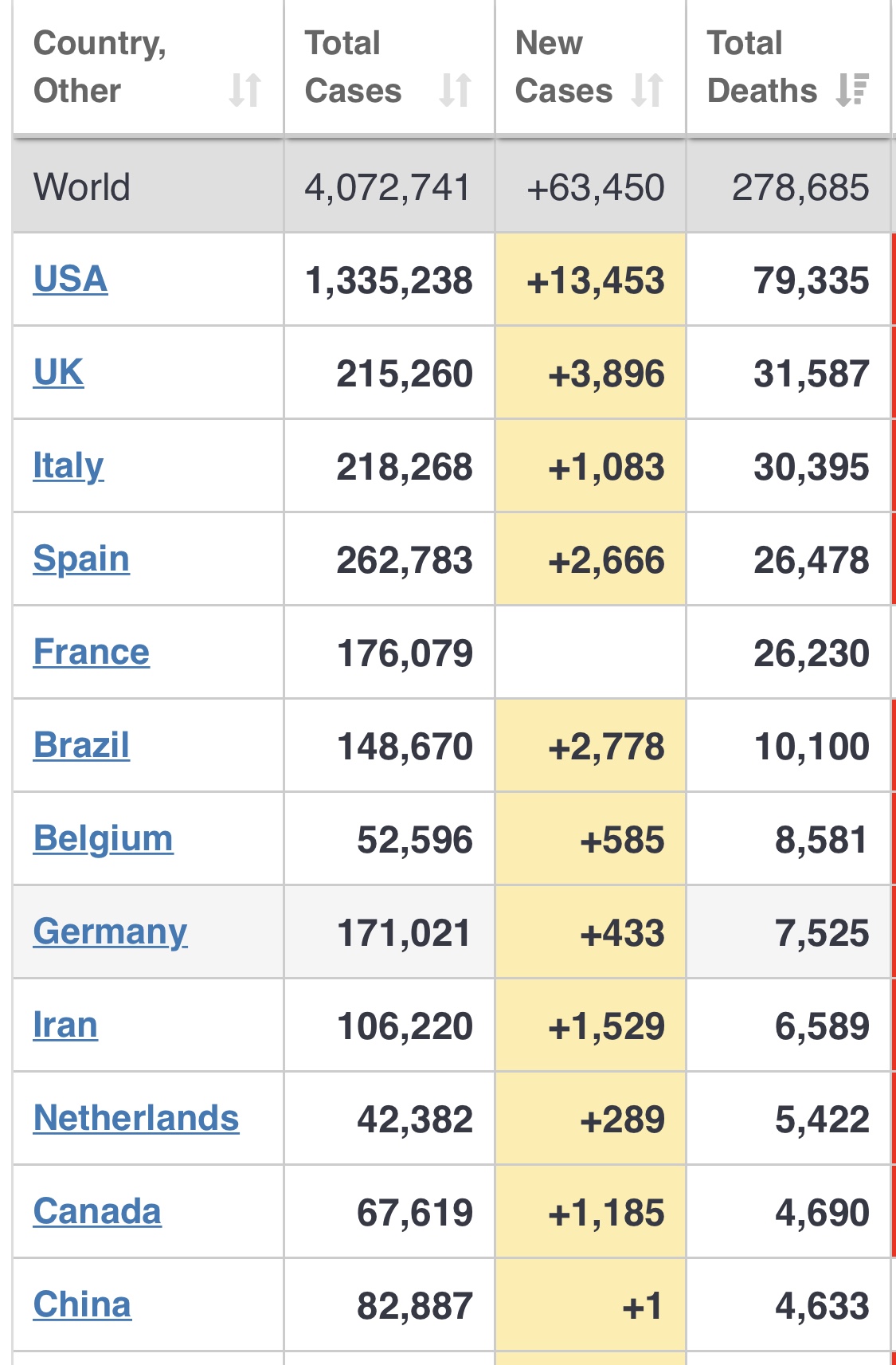This screenshot has width=896, height=1365.
Task: Open the Germany country link
Action: [x=110, y=932]
